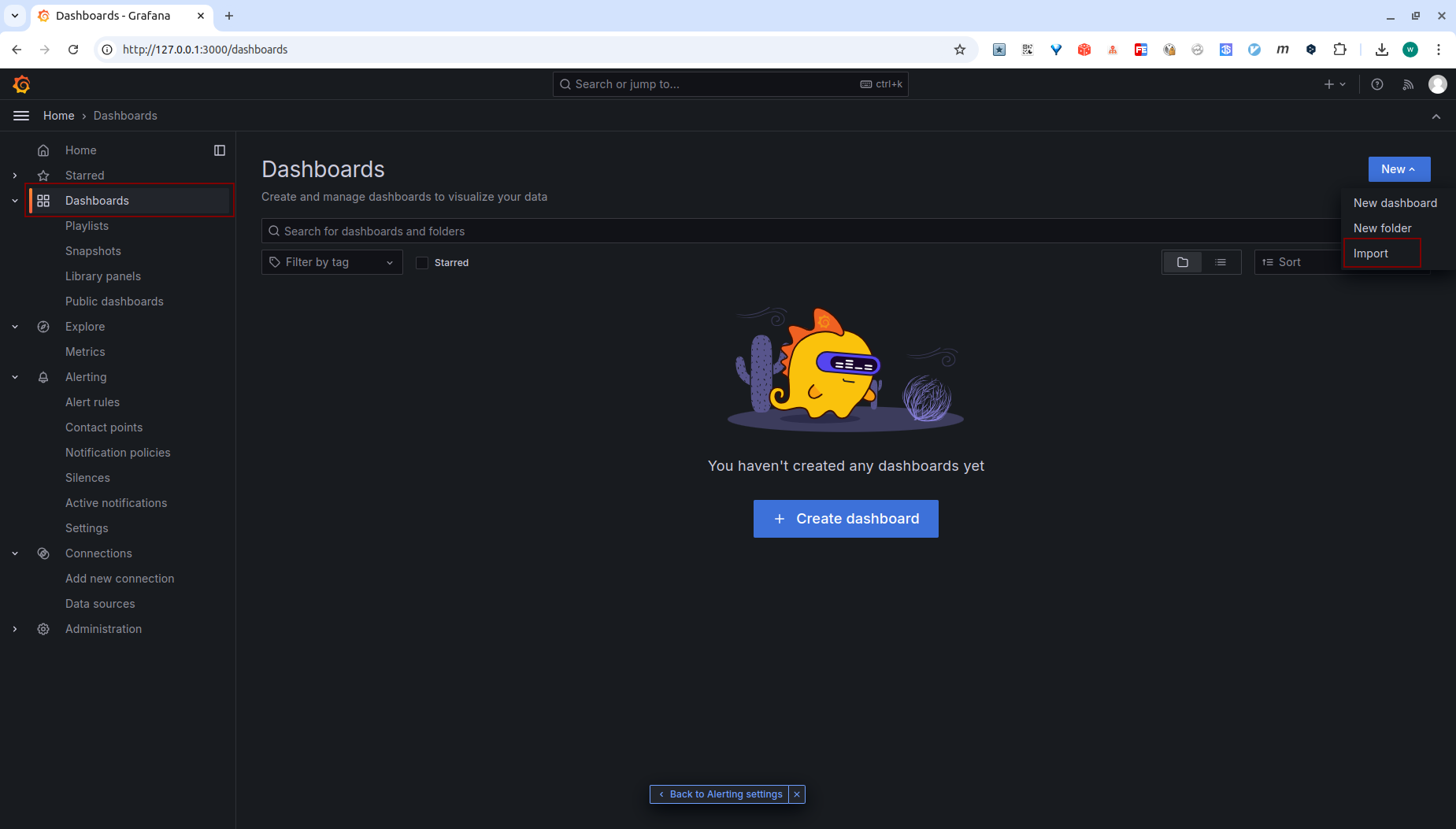Open the browser tab search dropdown
The width and height of the screenshot is (1456, 829).
(x=15, y=16)
